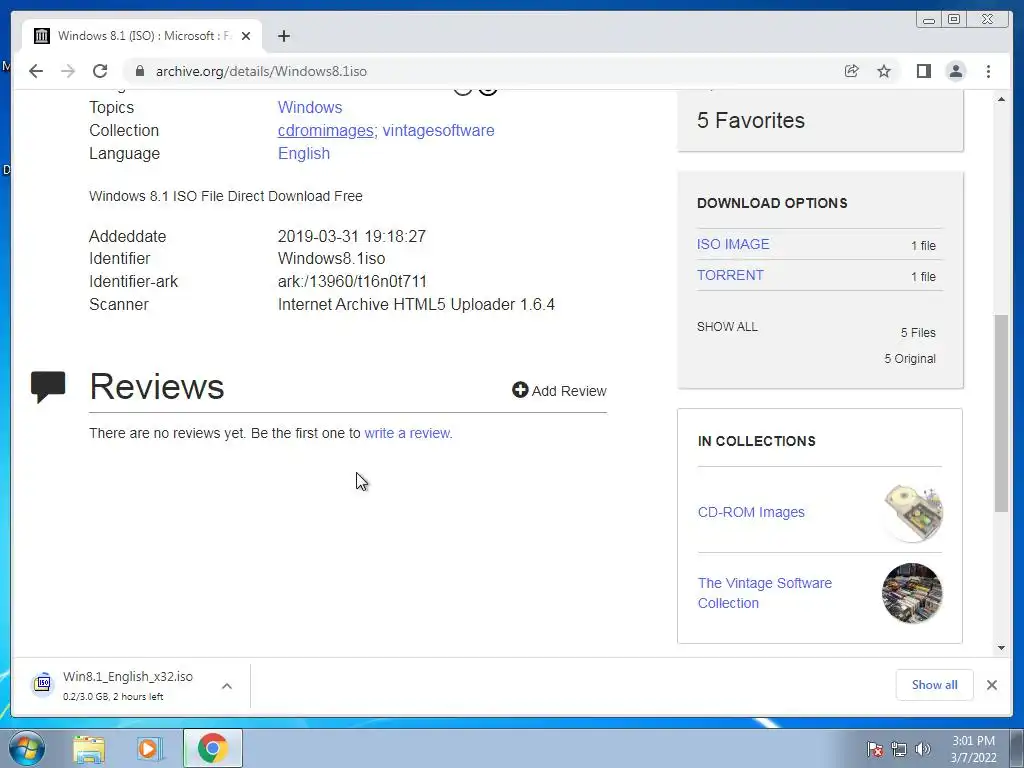
Task: Reload the archive.org page
Action: 100,71
